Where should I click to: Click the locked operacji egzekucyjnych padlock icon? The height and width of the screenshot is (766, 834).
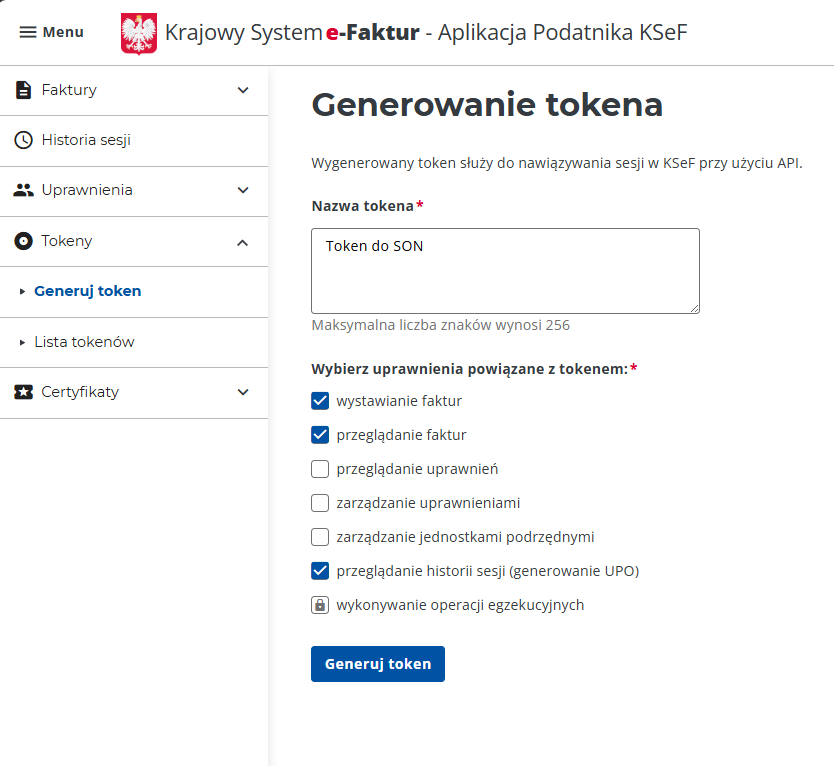coord(320,605)
